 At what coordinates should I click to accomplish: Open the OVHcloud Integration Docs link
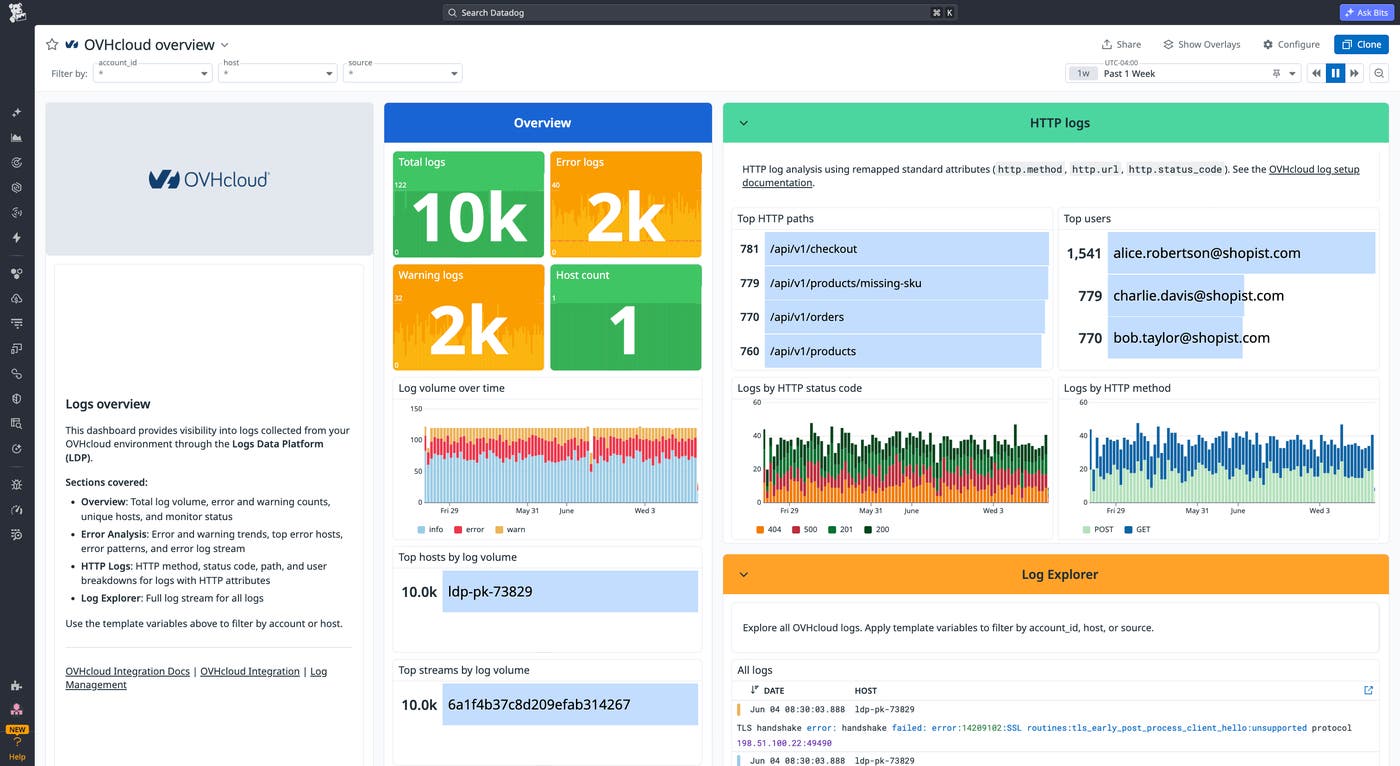(x=127, y=671)
